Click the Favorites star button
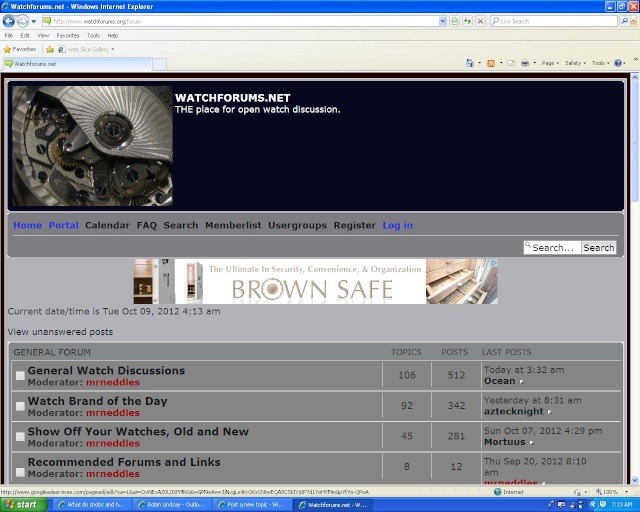Image resolution: width=640 pixels, height=512 pixels. tap(20, 49)
